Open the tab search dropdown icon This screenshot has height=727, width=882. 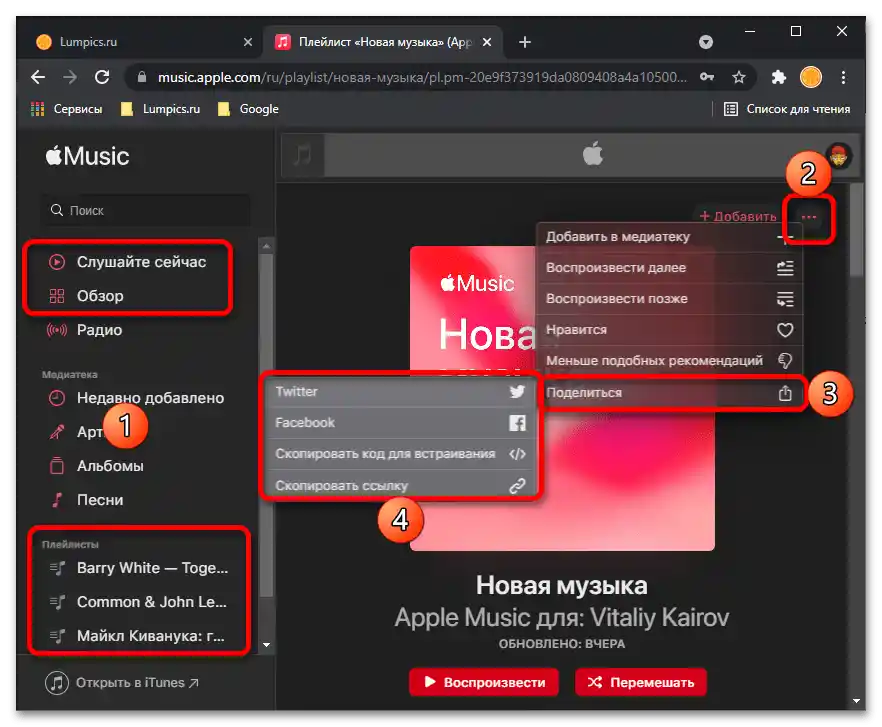coord(705,42)
